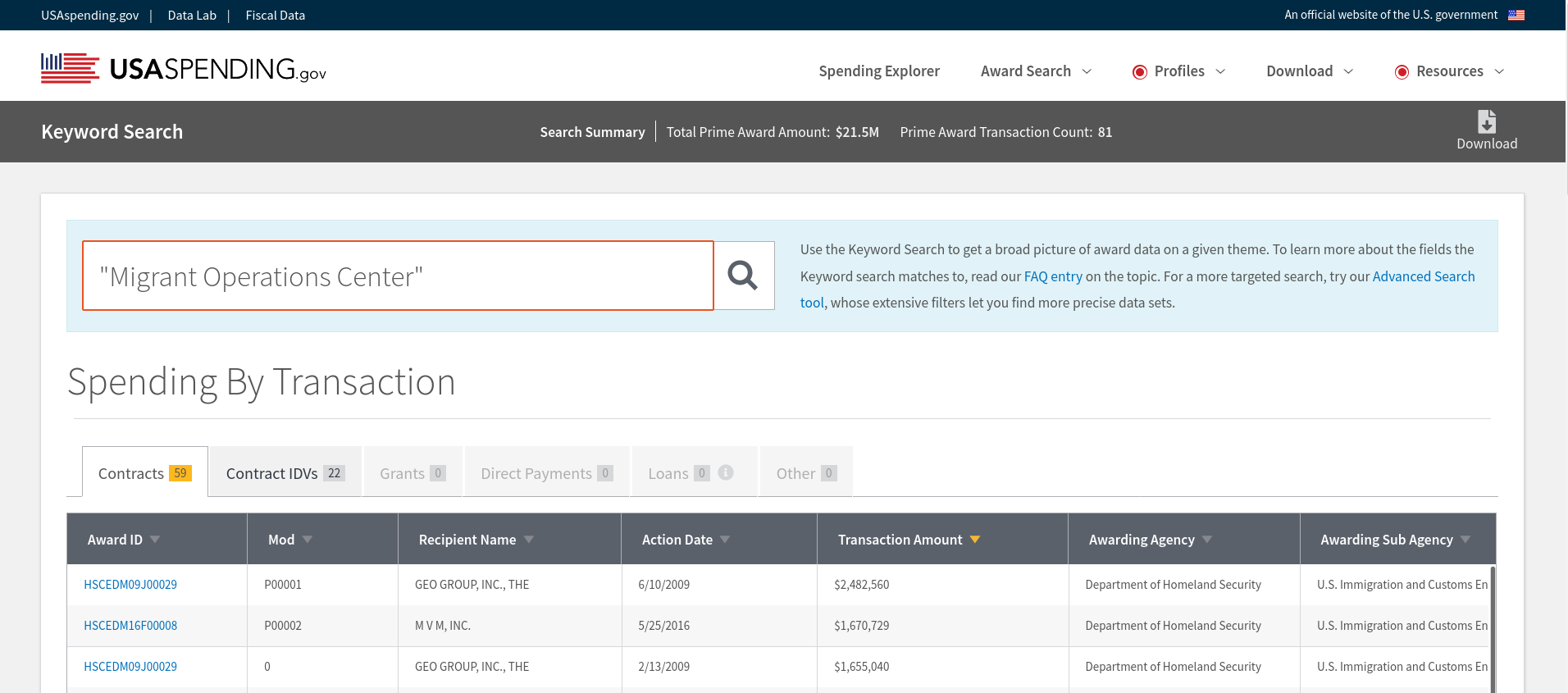Expand the Profiles menu
The image size is (1568, 693).
(x=1179, y=71)
